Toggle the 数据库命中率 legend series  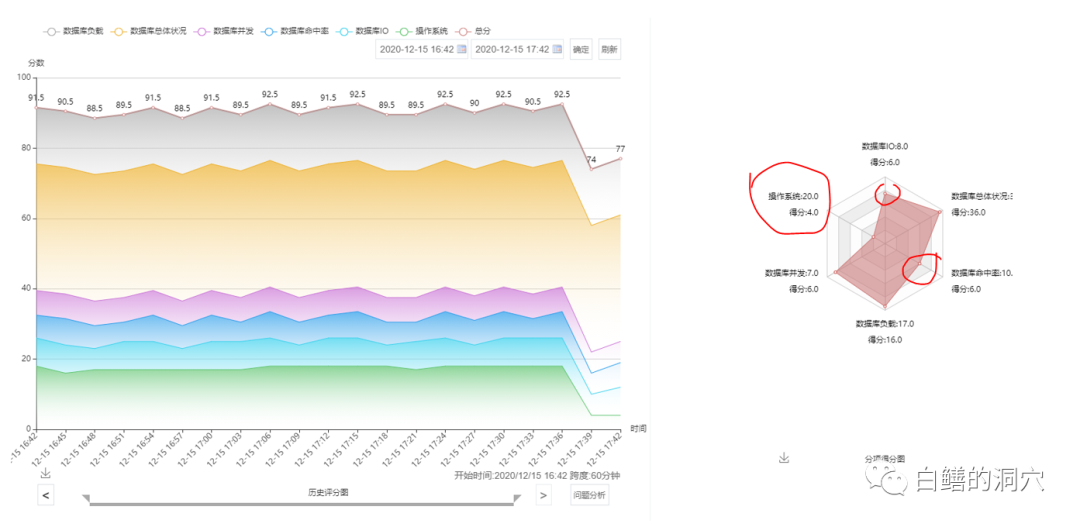pyautogui.click(x=296, y=31)
